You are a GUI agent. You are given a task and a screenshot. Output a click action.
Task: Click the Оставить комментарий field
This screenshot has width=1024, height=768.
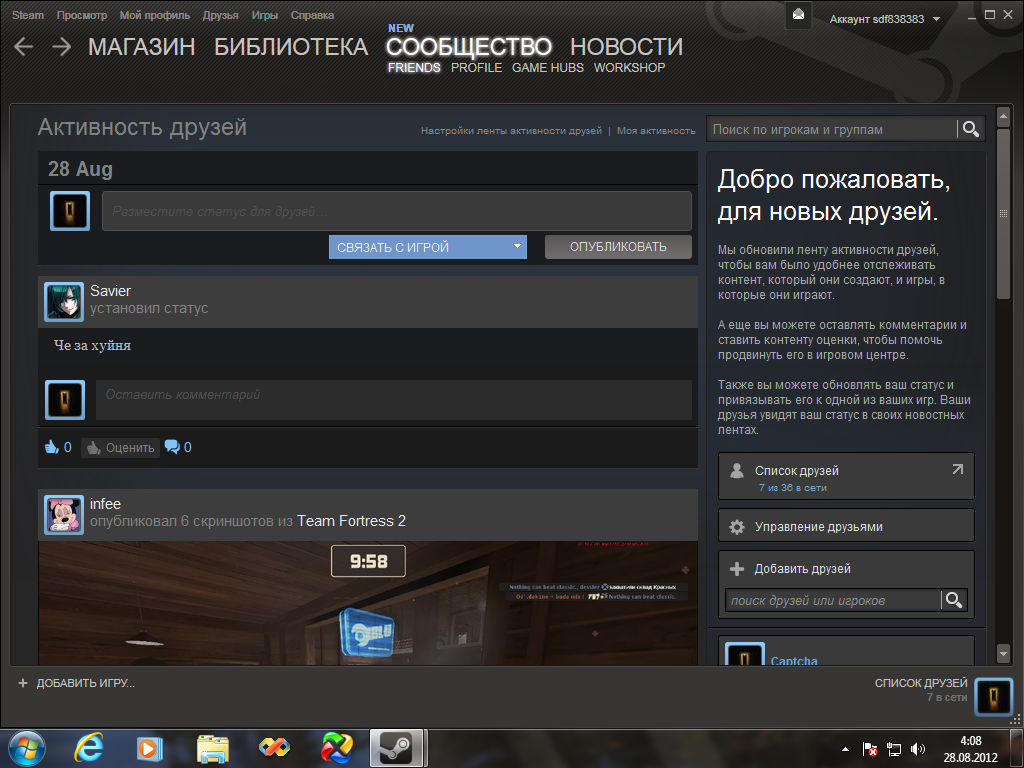click(x=394, y=400)
